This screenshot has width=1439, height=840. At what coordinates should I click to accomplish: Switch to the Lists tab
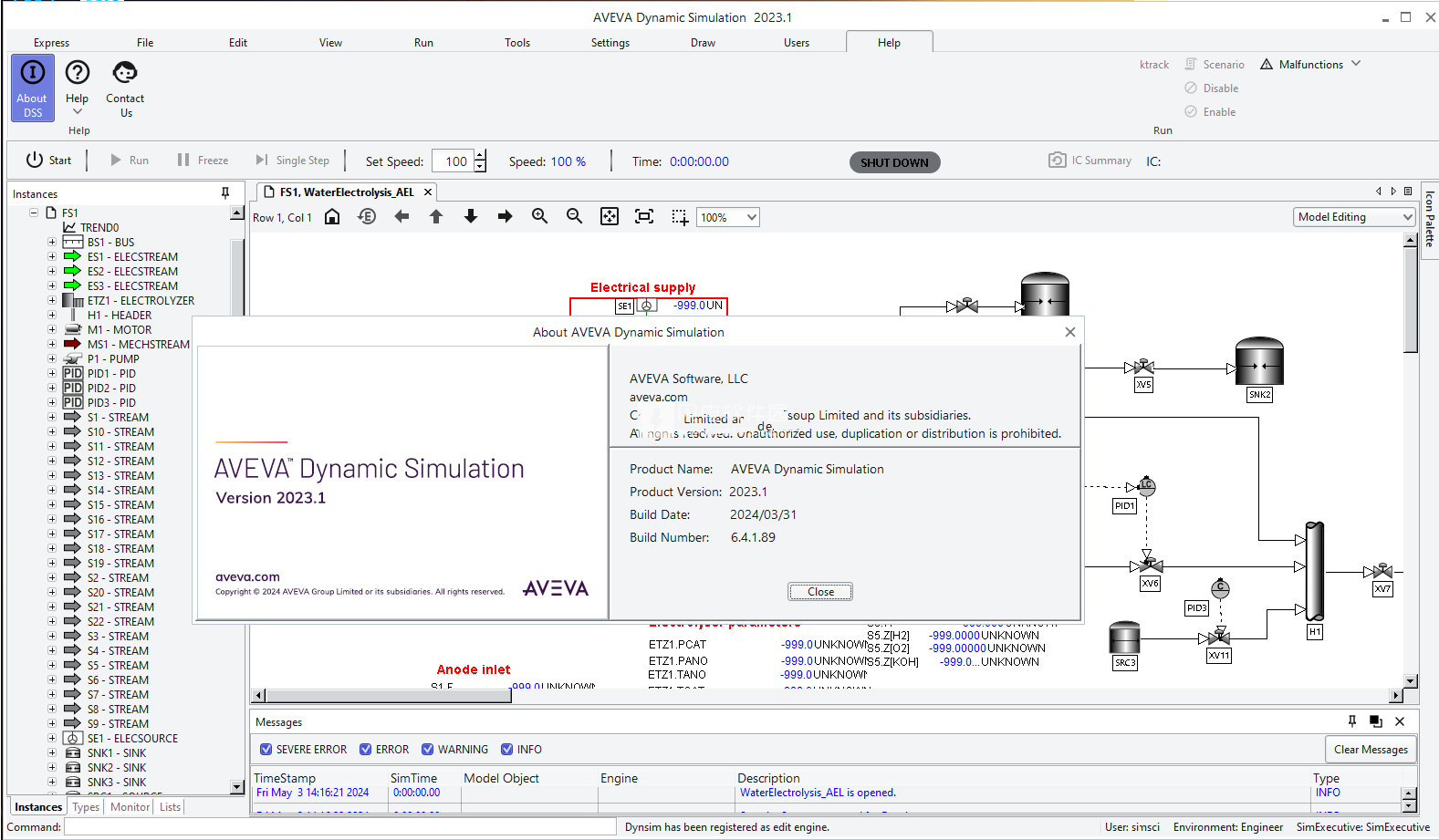[x=170, y=807]
